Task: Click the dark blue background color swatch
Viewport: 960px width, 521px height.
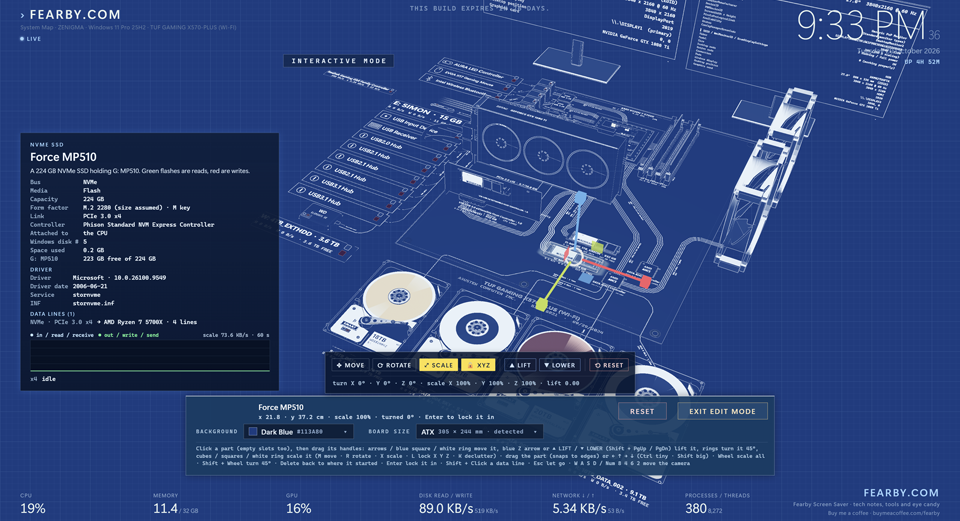Action: pyautogui.click(x=253, y=432)
